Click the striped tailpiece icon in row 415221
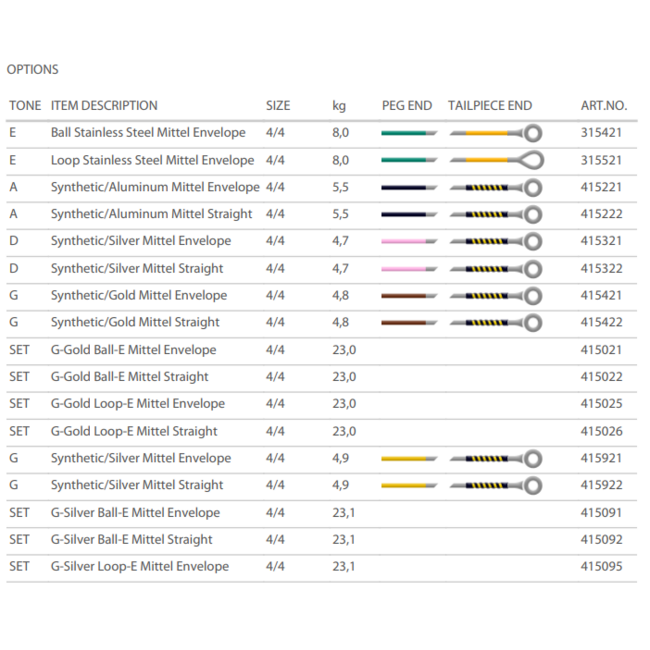Image resolution: width=650 pixels, height=650 pixels. [x=495, y=187]
